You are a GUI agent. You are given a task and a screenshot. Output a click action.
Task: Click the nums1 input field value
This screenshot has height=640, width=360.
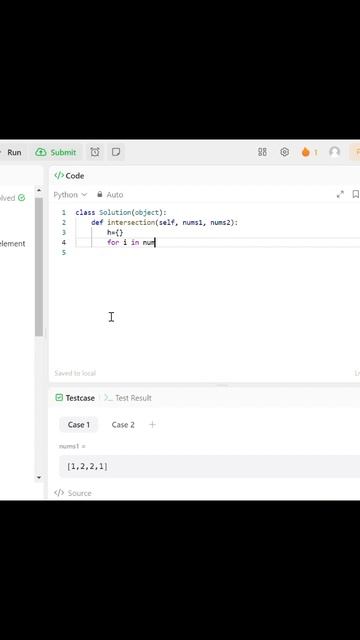click(209, 466)
